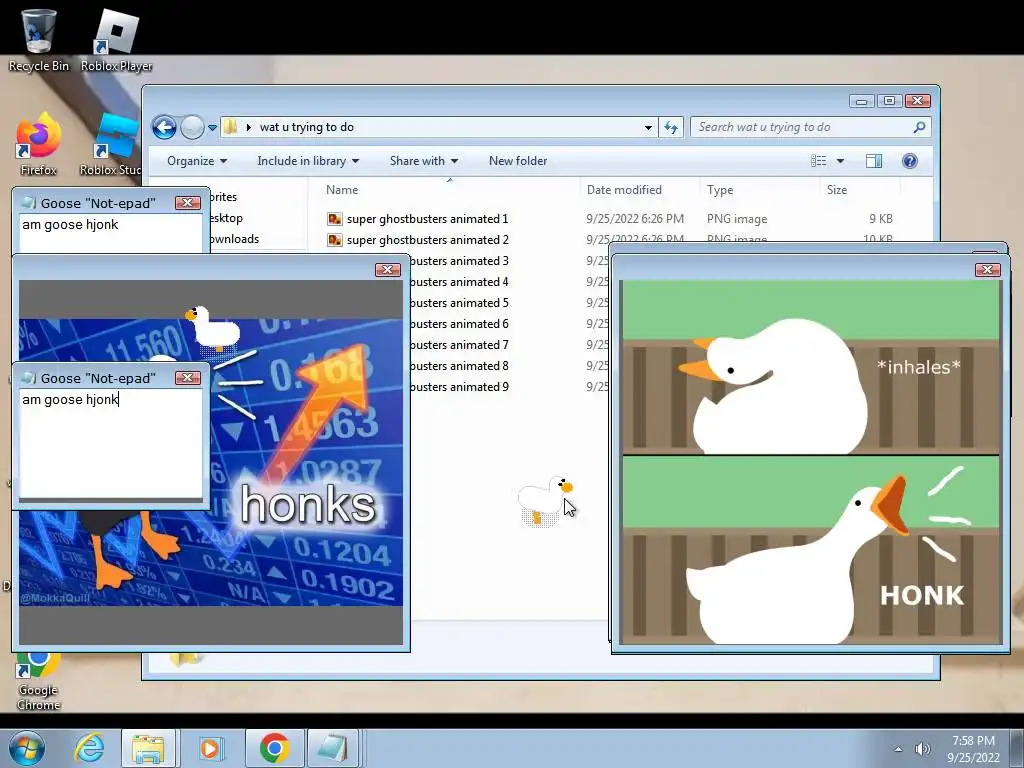The width and height of the screenshot is (1024, 768).
Task: Click the 'honks' meme image
Action: point(307,462)
